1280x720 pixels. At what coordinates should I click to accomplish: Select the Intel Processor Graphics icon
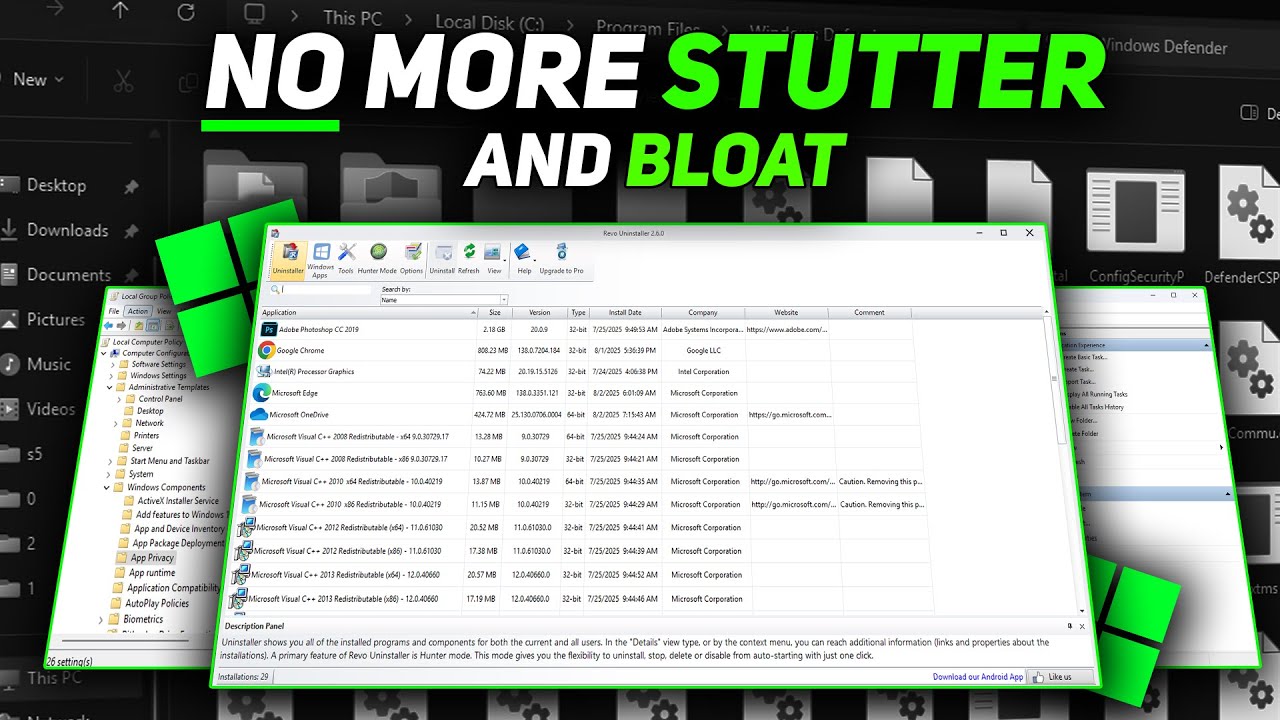click(x=264, y=371)
